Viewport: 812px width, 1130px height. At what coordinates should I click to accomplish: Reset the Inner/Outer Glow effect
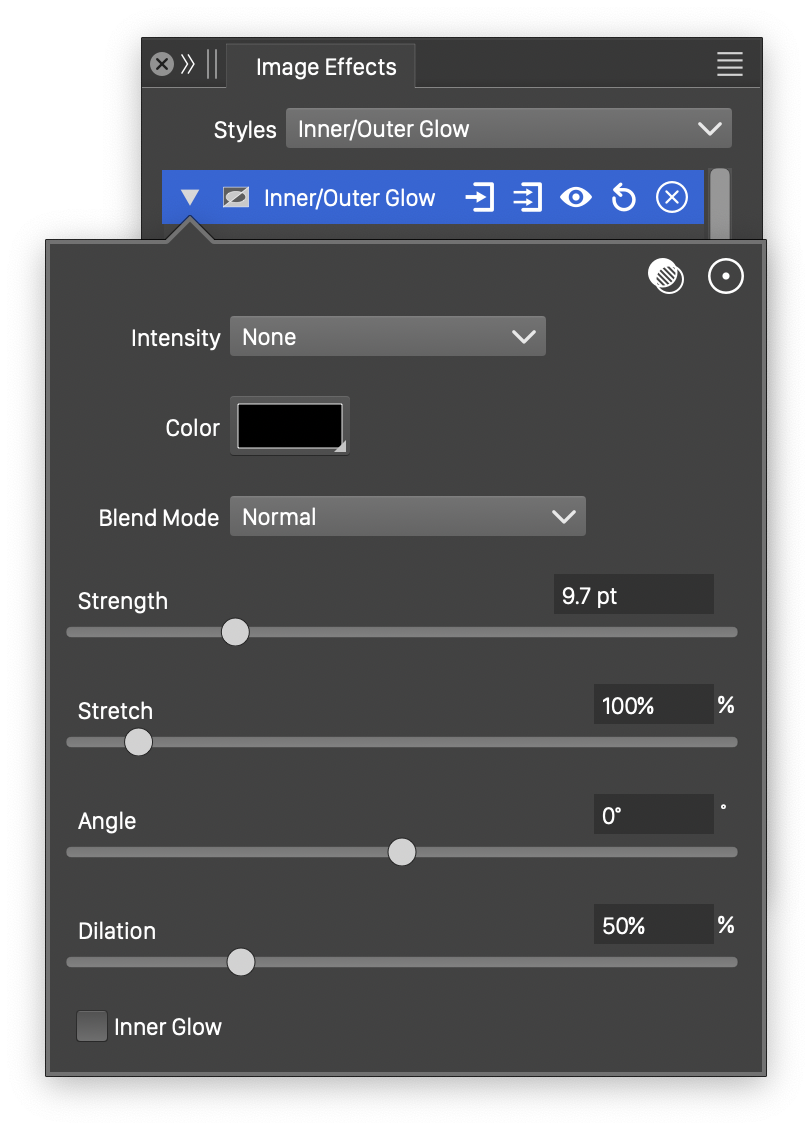(x=623, y=198)
